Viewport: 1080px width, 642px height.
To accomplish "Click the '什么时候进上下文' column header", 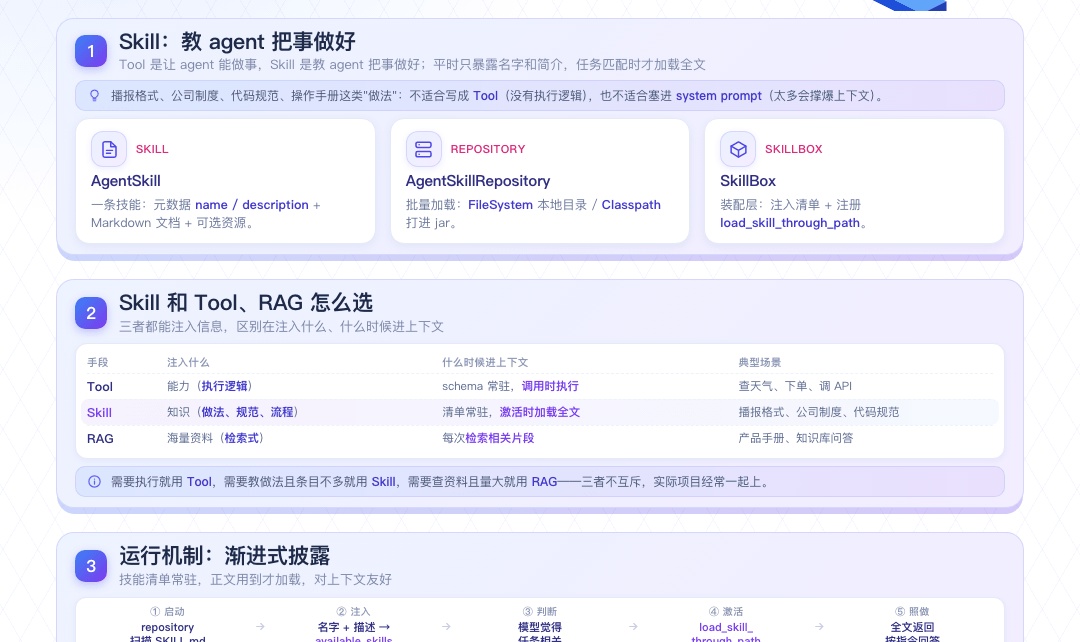I will [x=485, y=362].
